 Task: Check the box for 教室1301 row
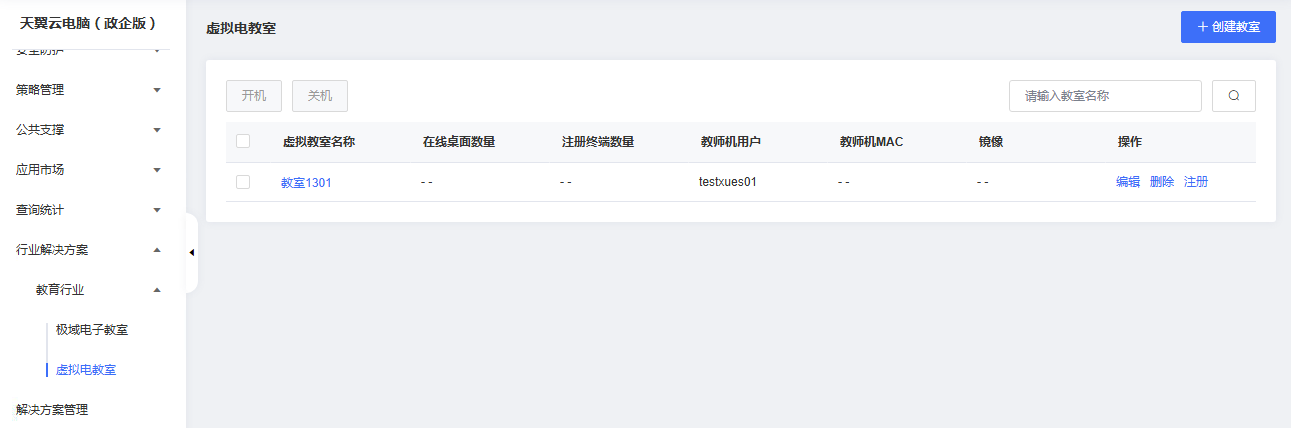coord(243,182)
